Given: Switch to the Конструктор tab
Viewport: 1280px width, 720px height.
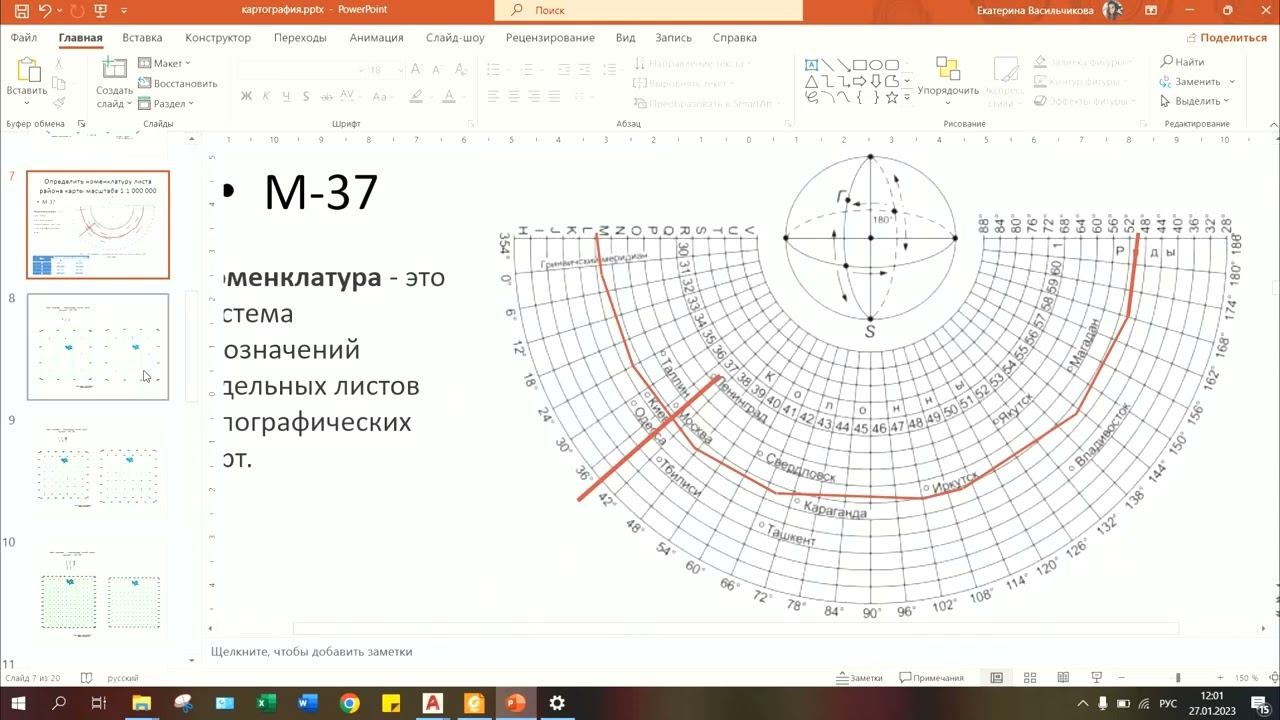Looking at the screenshot, I should 218,37.
